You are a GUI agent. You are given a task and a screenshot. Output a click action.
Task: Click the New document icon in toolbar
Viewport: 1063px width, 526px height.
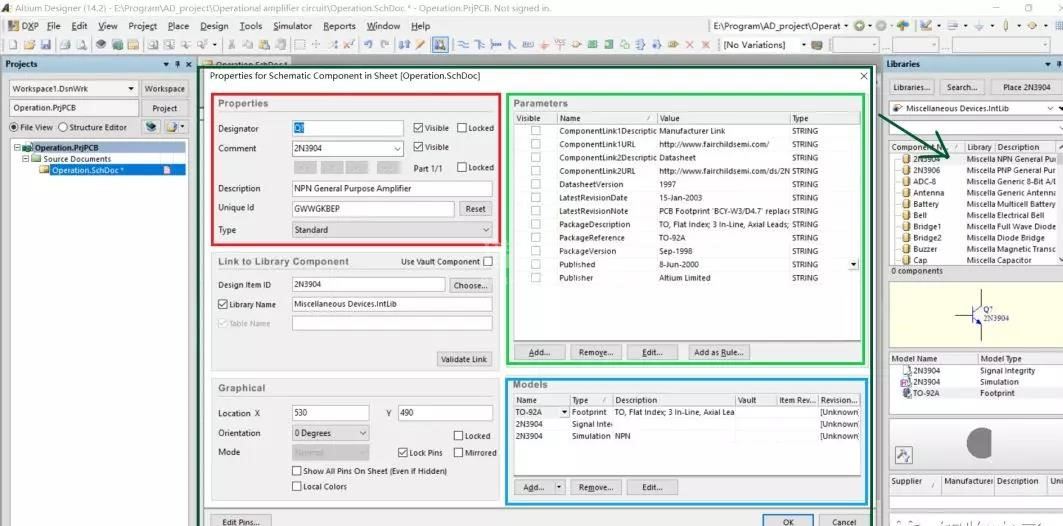coord(13,45)
